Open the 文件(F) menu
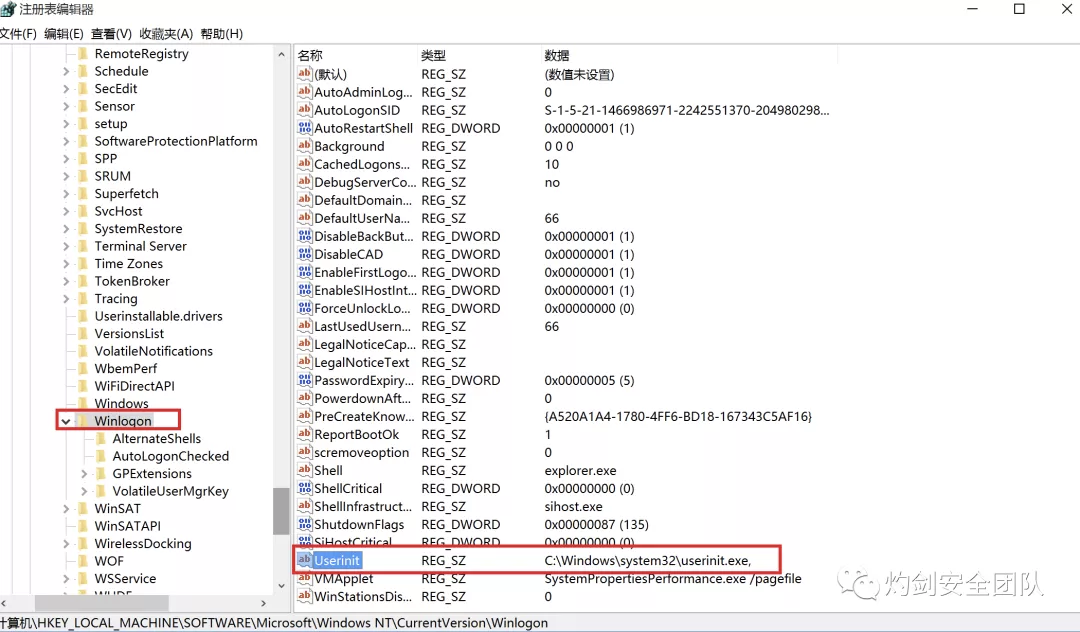Image resolution: width=1080 pixels, height=632 pixels. 18,34
